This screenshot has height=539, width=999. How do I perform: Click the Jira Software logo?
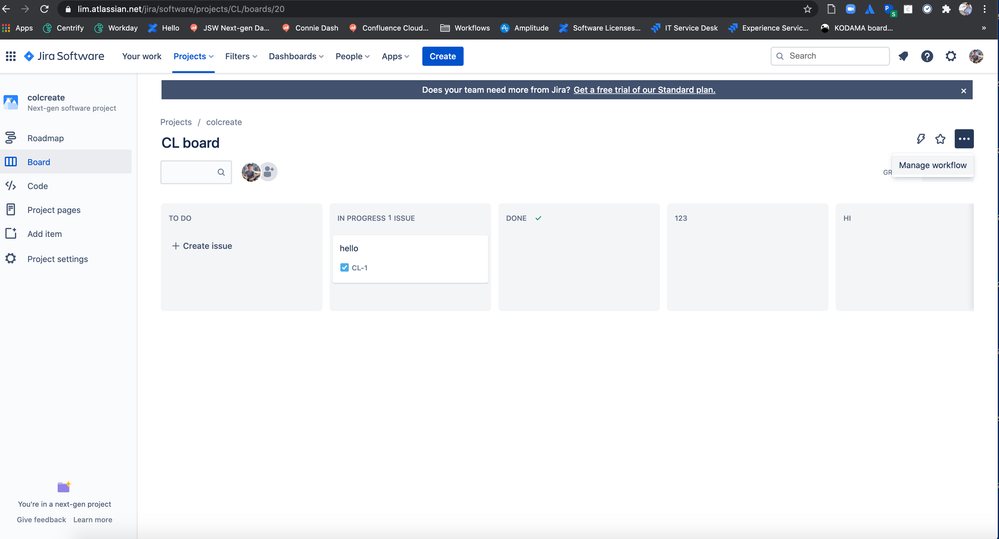click(64, 56)
